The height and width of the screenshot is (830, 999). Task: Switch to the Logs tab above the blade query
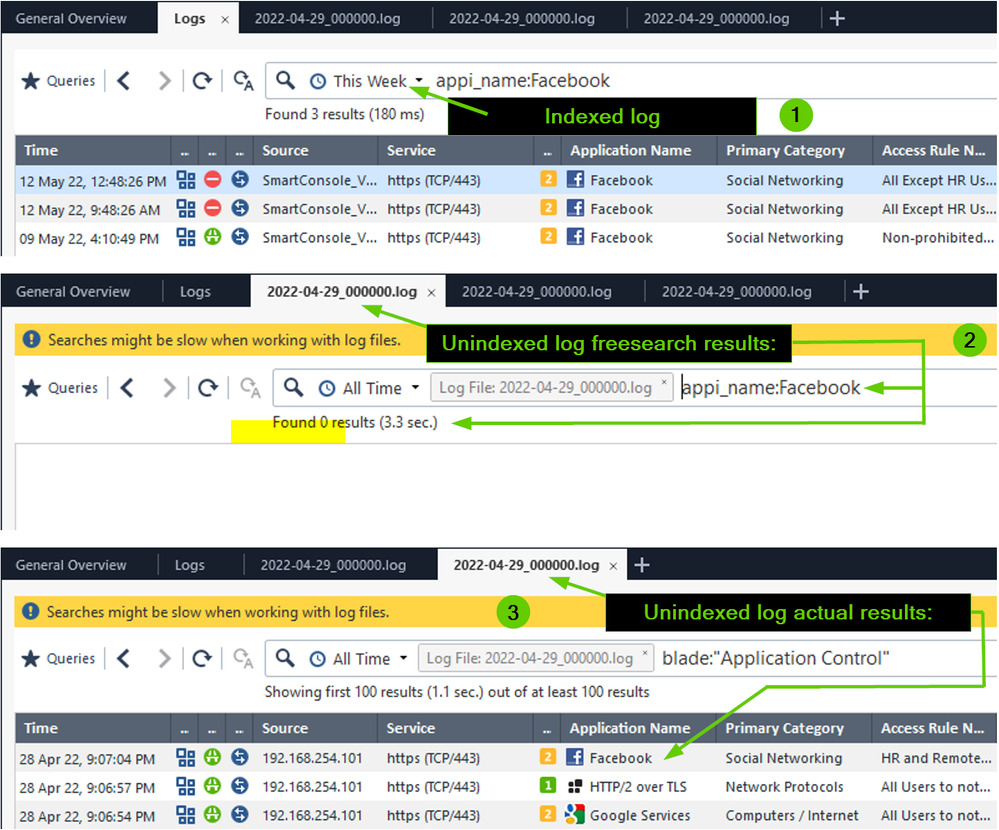point(190,565)
